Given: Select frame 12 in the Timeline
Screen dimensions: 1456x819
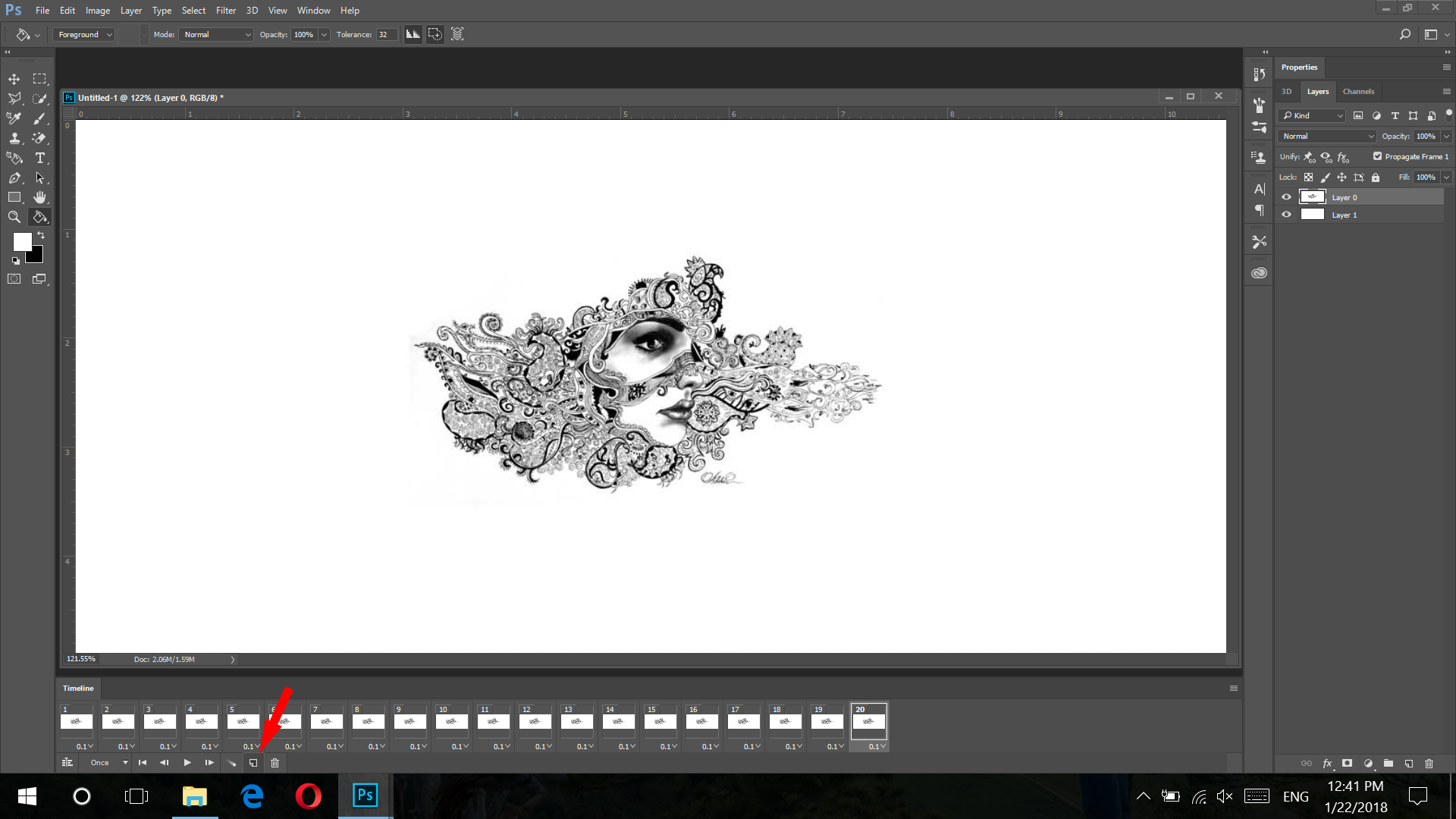Looking at the screenshot, I should pyautogui.click(x=535, y=721).
